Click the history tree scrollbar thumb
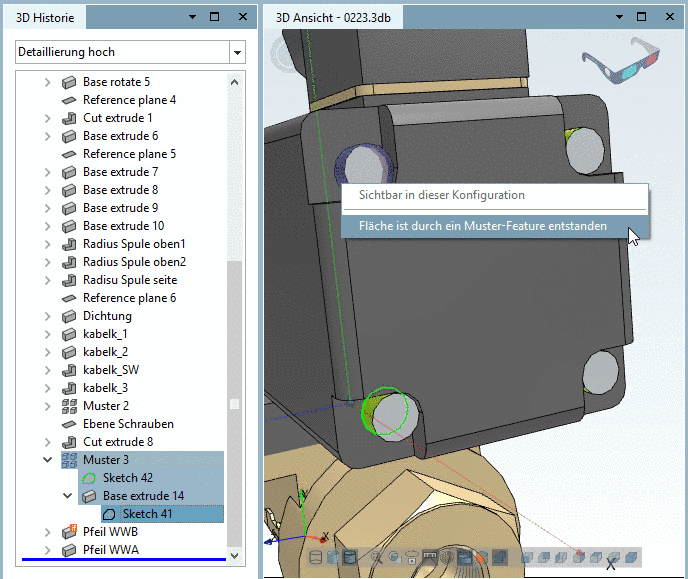 tap(235, 404)
